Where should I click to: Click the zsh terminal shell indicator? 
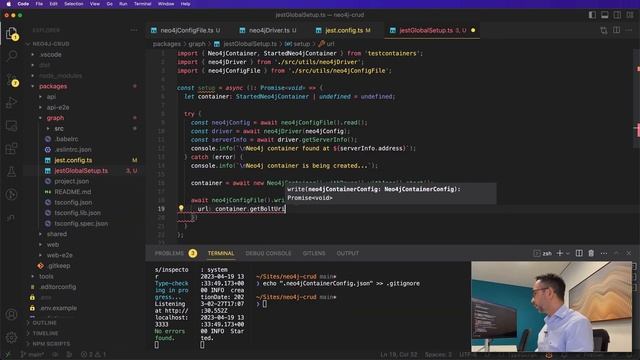(542, 253)
